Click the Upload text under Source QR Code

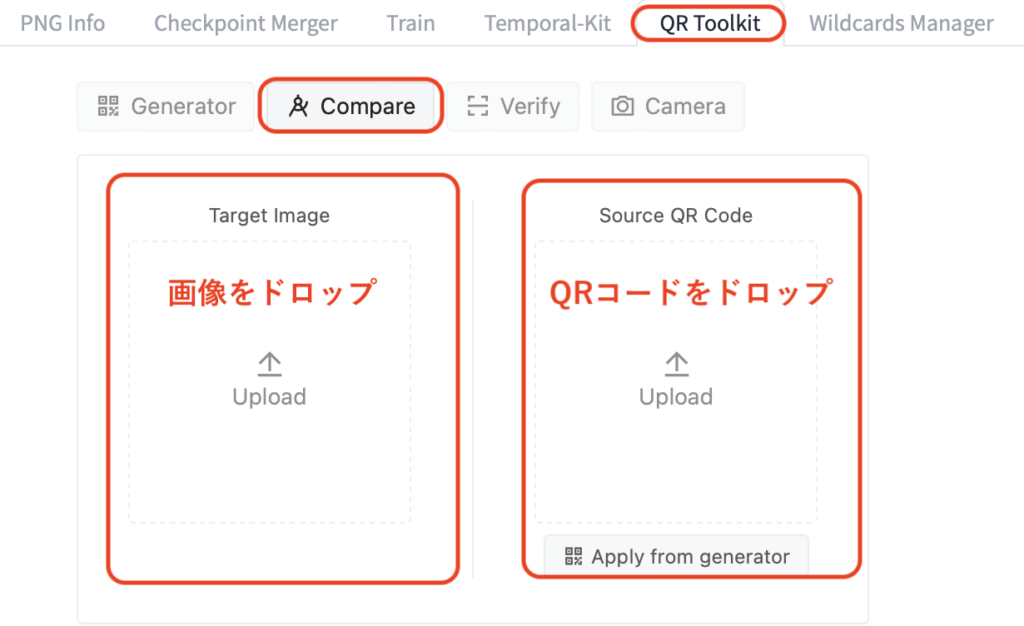click(676, 397)
